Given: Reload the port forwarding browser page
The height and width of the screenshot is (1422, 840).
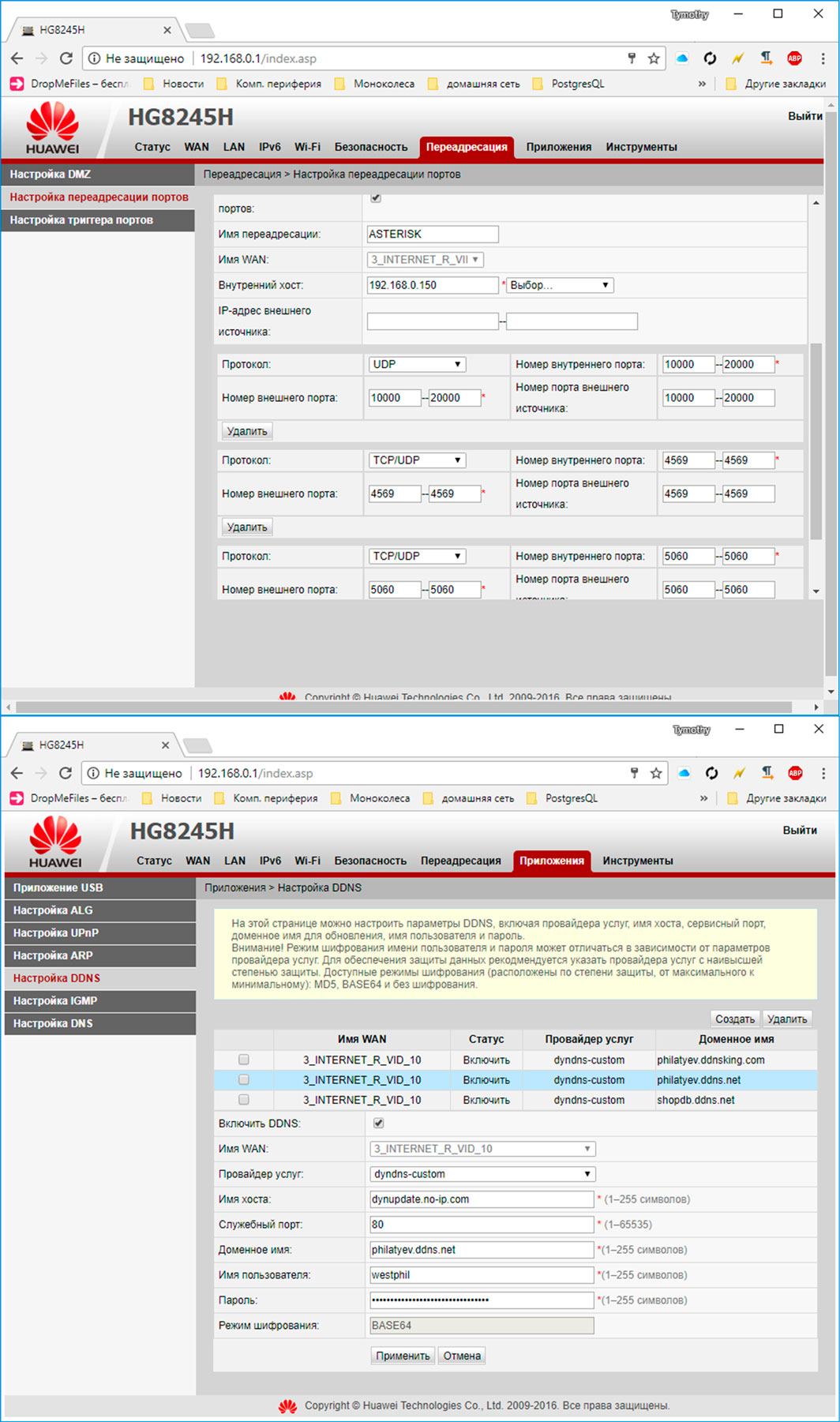Looking at the screenshot, I should 66,58.
